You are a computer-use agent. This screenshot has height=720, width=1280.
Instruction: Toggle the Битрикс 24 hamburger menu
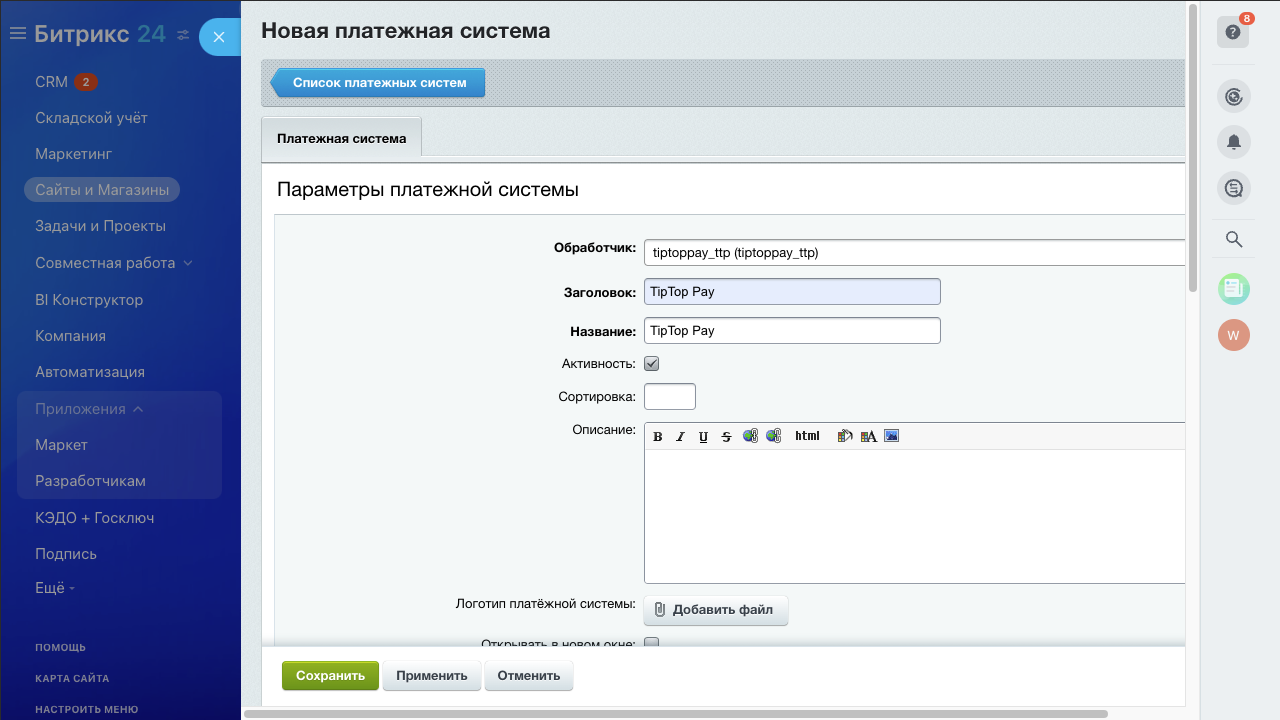(17, 34)
